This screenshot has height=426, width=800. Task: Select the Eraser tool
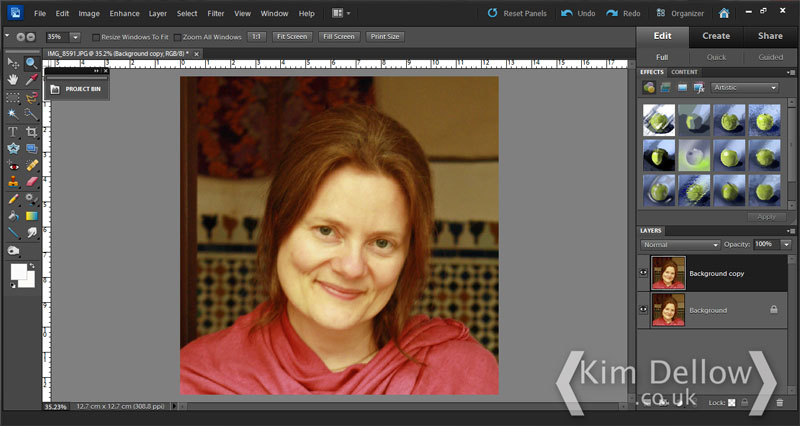click(x=31, y=182)
